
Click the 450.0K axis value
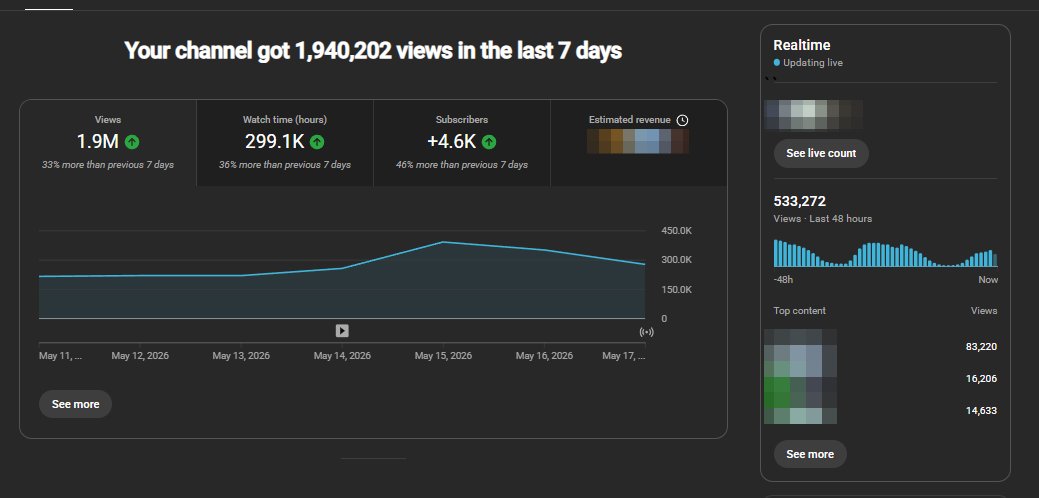pyautogui.click(x=677, y=230)
